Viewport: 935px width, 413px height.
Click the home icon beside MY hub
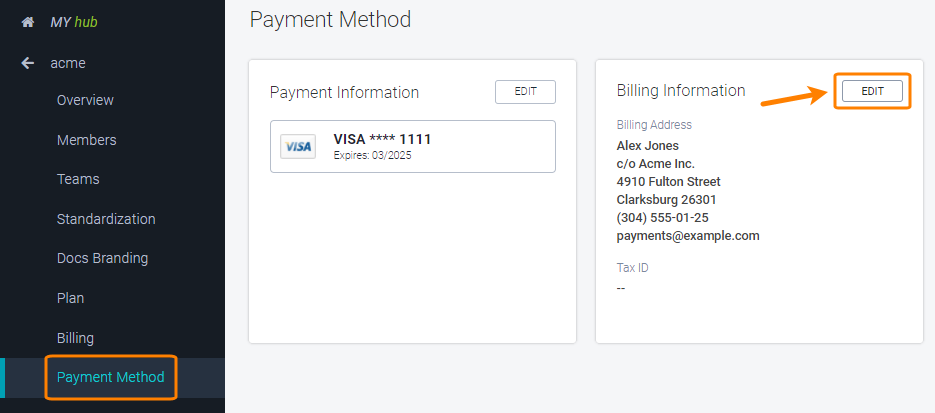coord(28,21)
